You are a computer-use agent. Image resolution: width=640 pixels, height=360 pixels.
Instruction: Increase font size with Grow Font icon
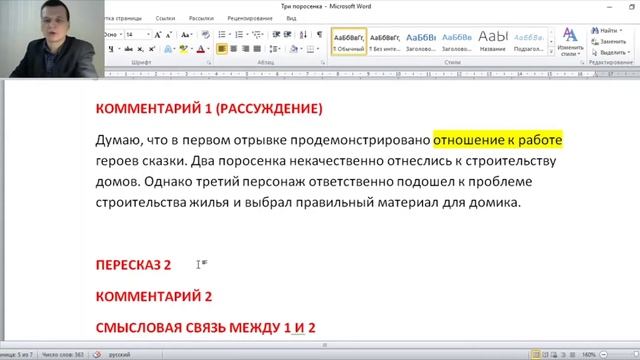pos(158,35)
